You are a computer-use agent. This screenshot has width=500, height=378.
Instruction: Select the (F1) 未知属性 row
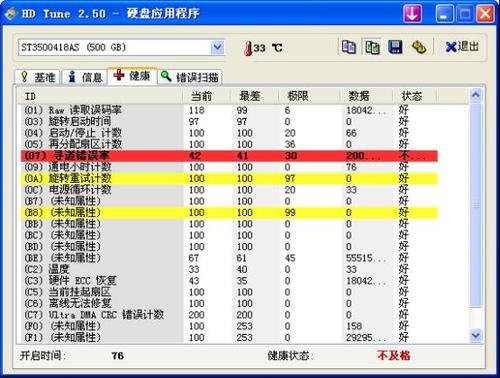(x=229, y=337)
